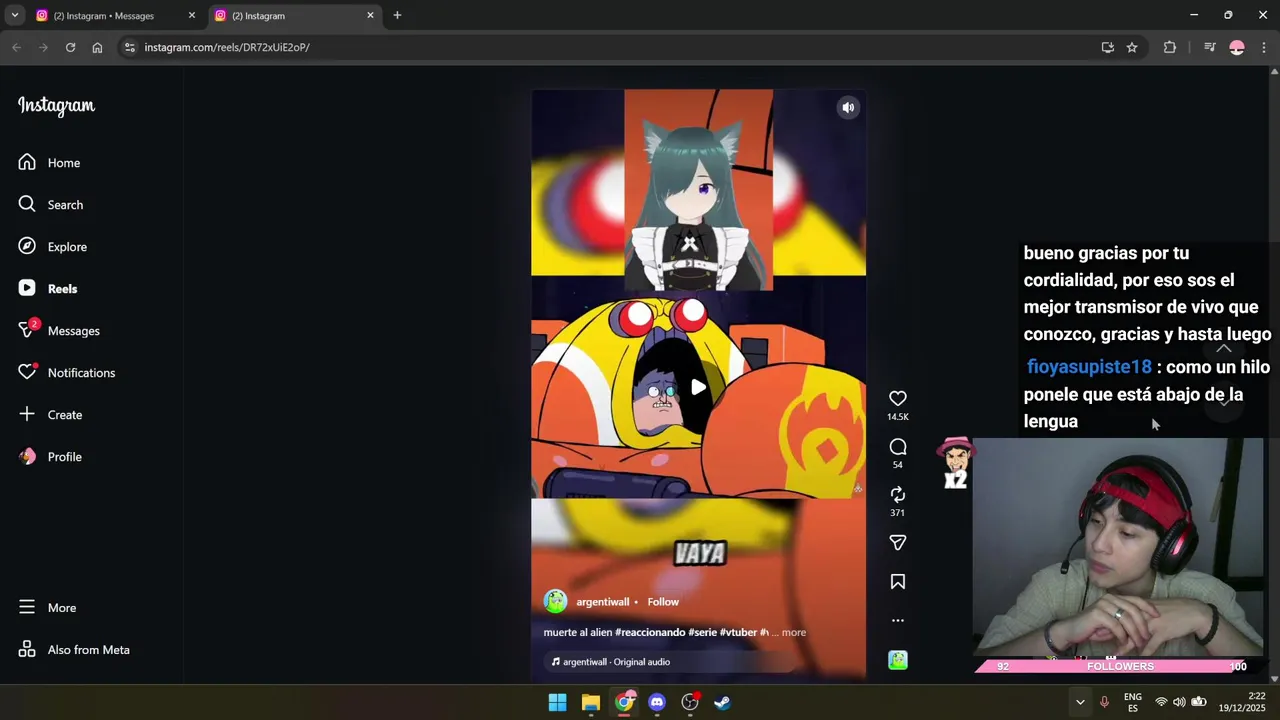The image size is (1280, 720).
Task: Go forward with browser forward arrow
Action: [43, 47]
